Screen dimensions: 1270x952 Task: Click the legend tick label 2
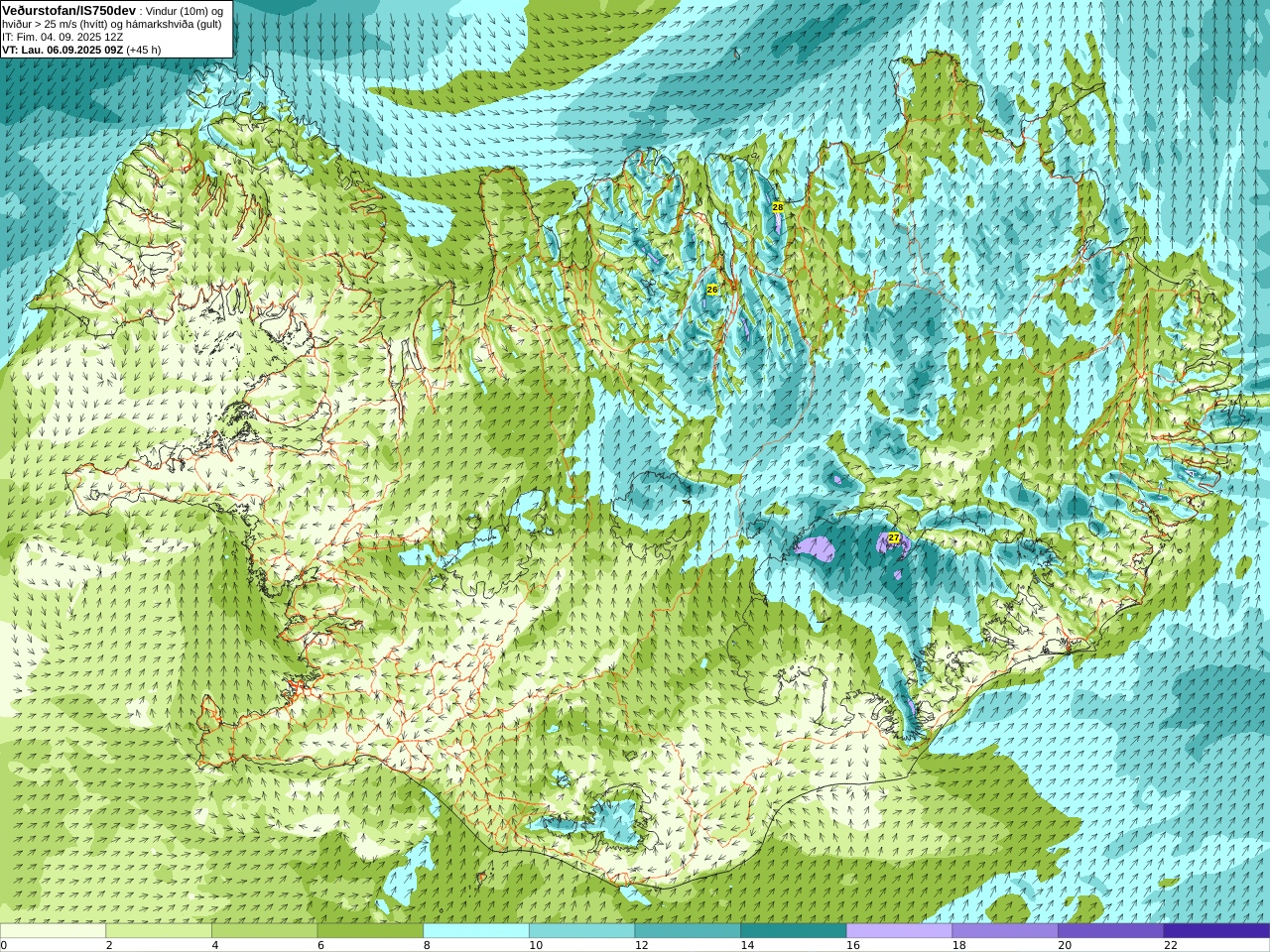pos(109,945)
